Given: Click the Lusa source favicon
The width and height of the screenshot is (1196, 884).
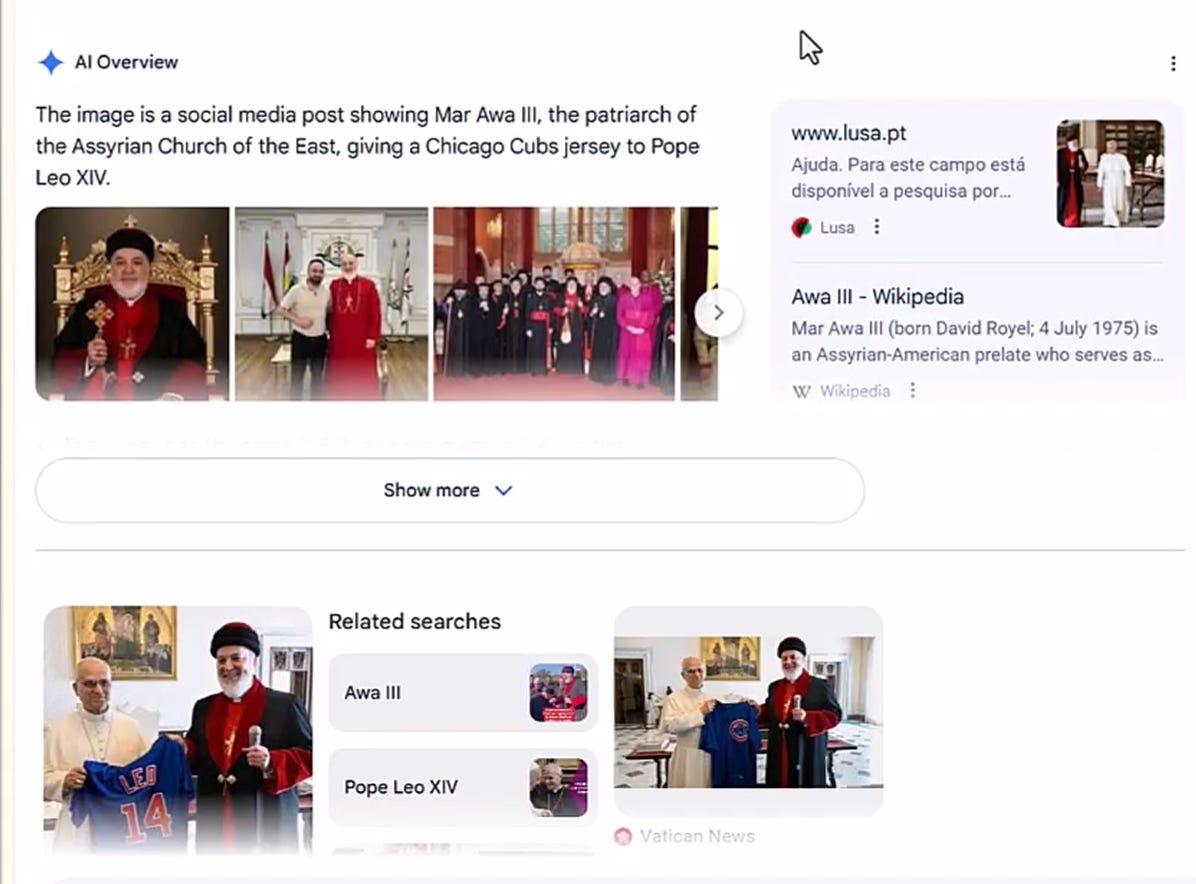Looking at the screenshot, I should (x=802, y=227).
